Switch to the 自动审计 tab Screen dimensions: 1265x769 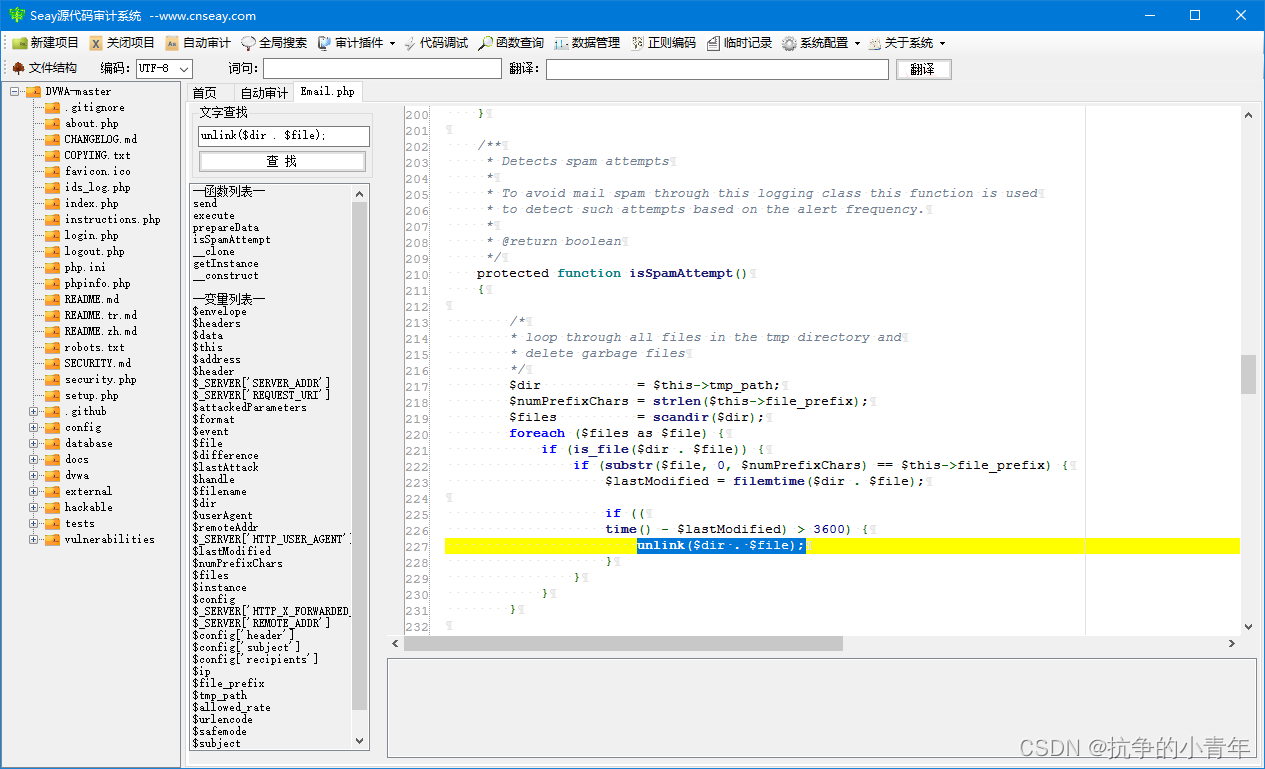264,93
